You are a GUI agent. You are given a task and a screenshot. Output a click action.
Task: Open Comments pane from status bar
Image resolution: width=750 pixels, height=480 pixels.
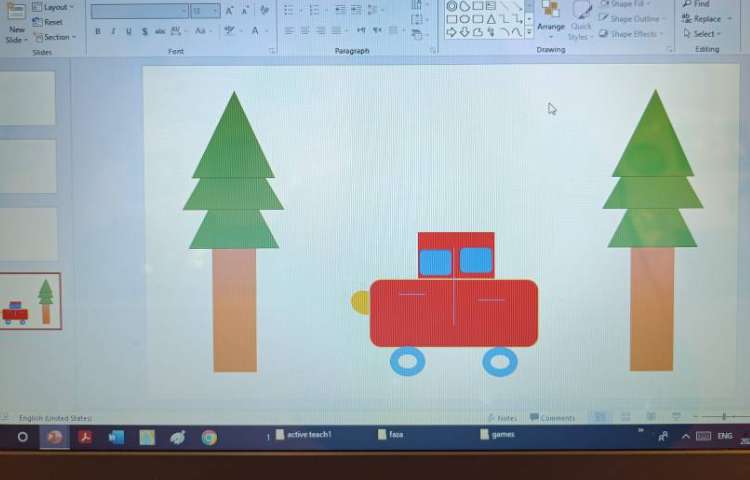(x=553, y=418)
